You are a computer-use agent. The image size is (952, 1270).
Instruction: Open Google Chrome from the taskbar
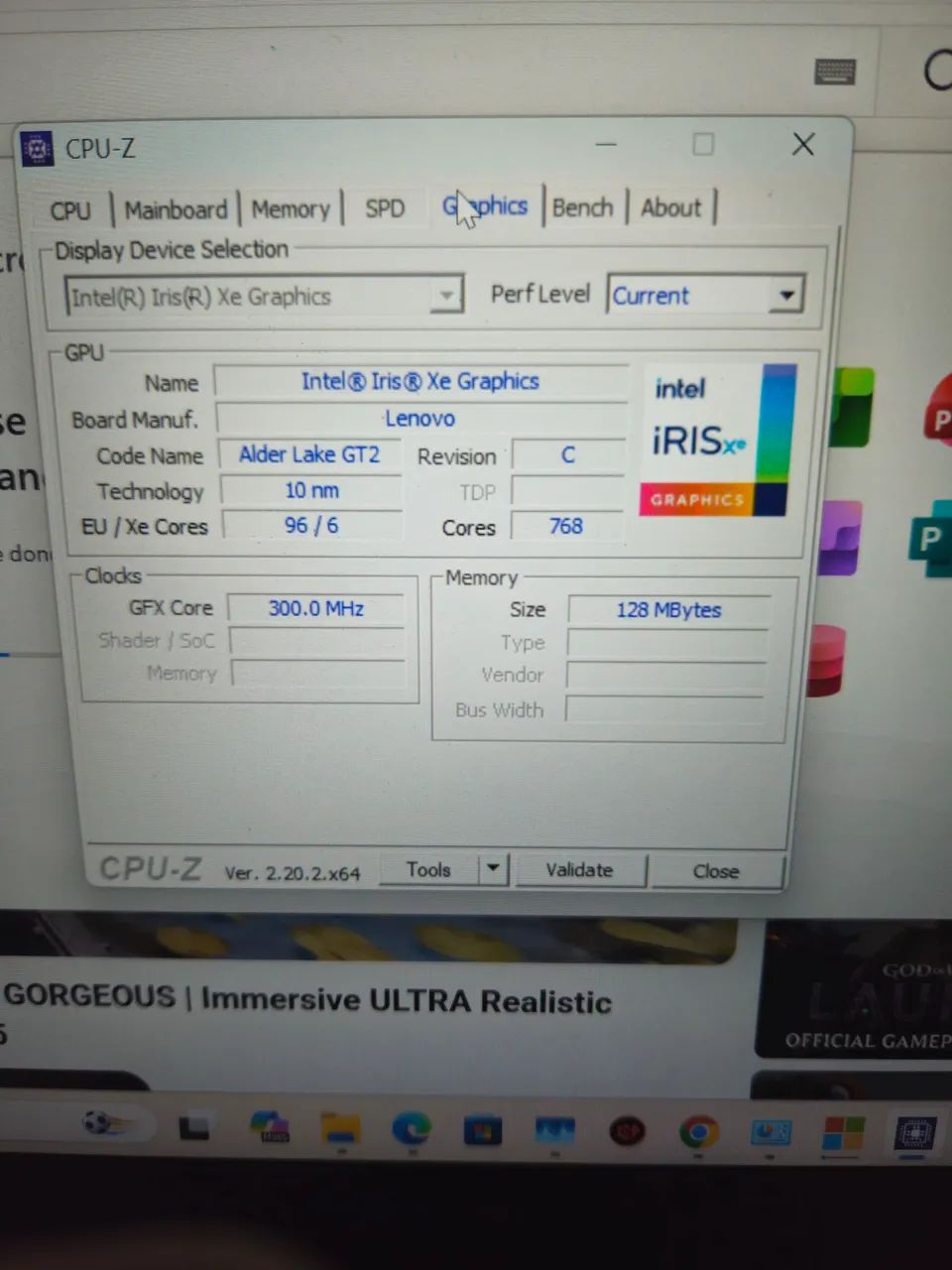click(x=699, y=1132)
